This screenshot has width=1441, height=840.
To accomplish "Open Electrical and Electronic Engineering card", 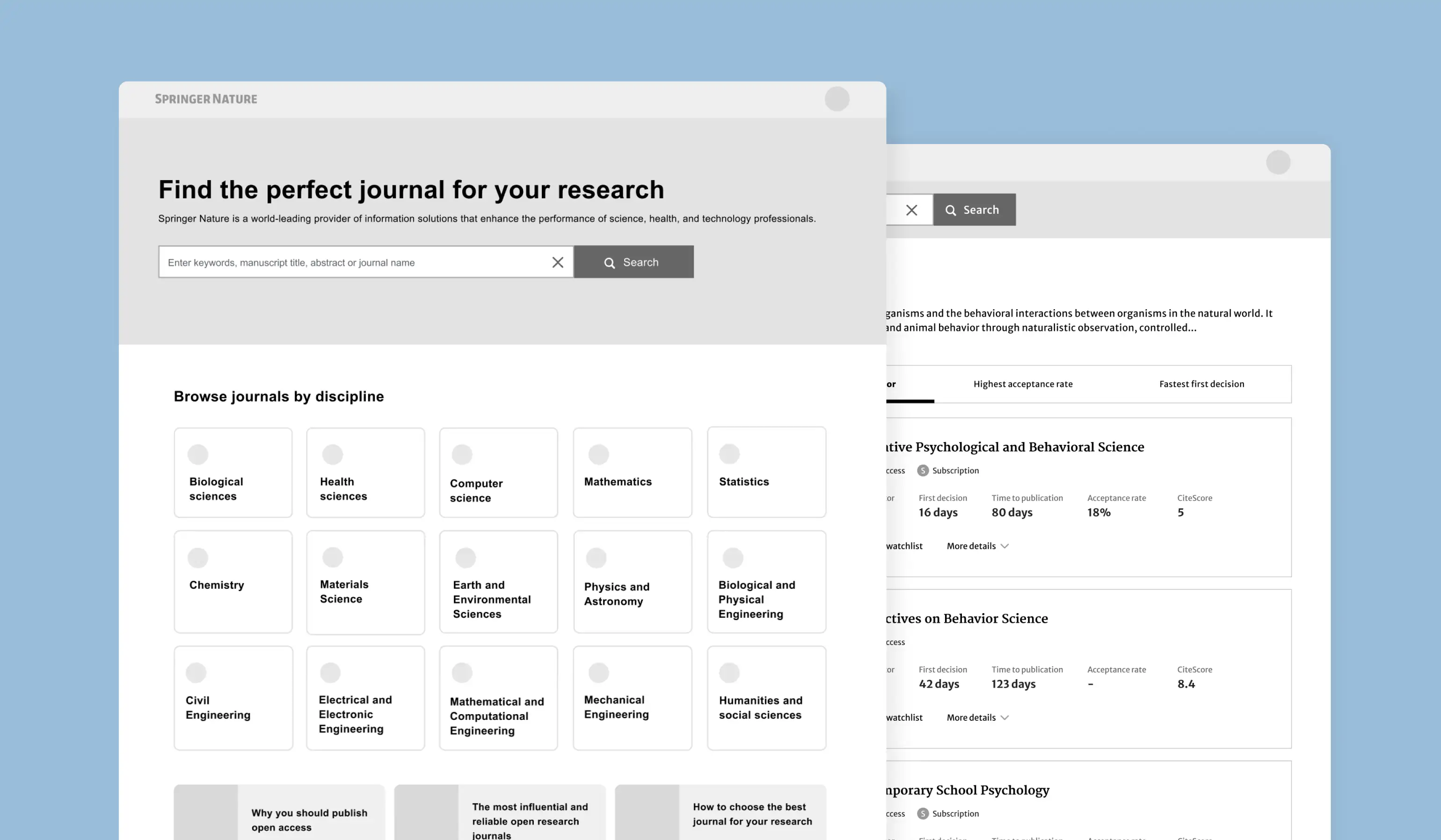I will pos(365,698).
